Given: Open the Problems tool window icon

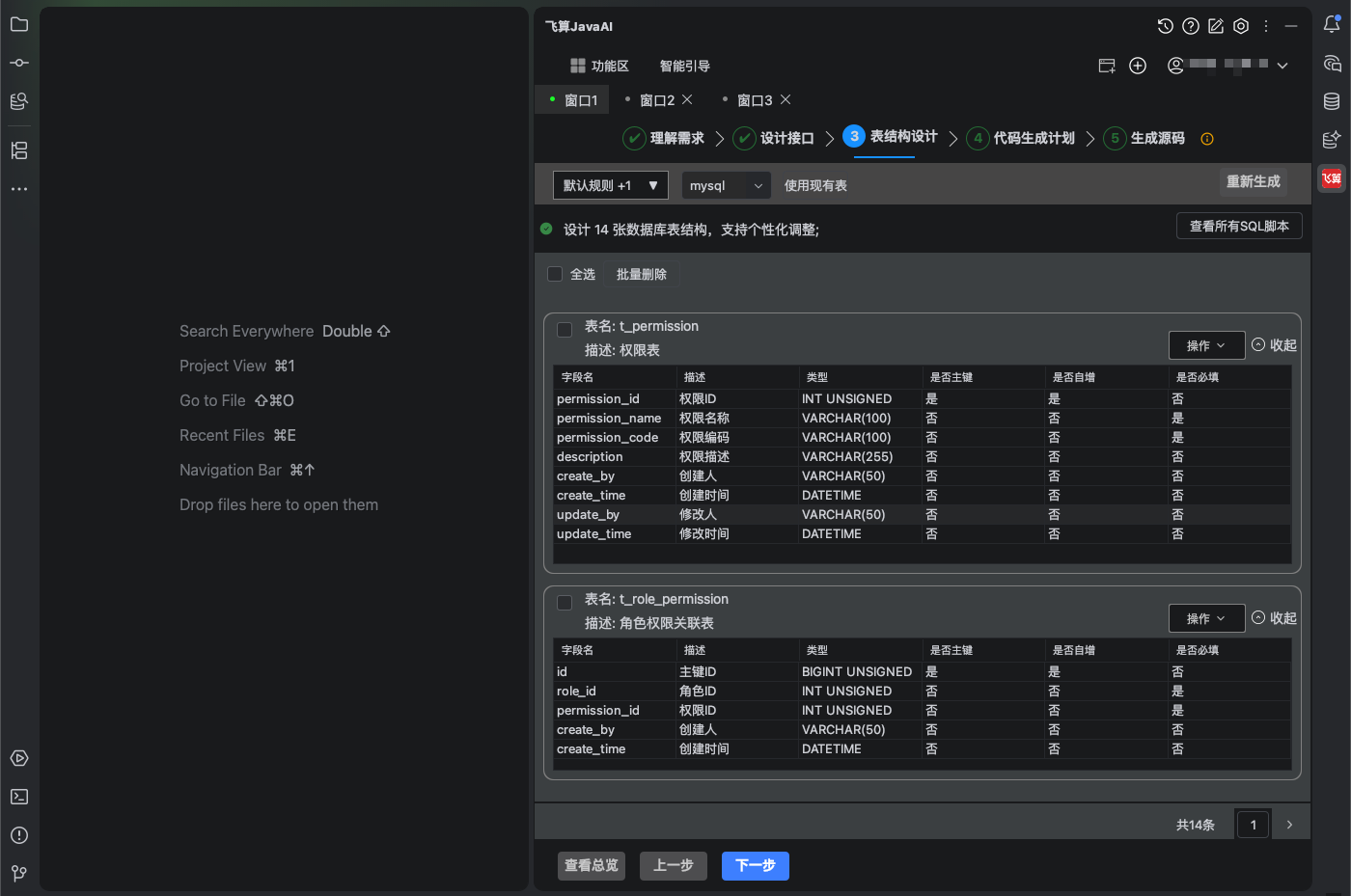Looking at the screenshot, I should click(x=19, y=835).
